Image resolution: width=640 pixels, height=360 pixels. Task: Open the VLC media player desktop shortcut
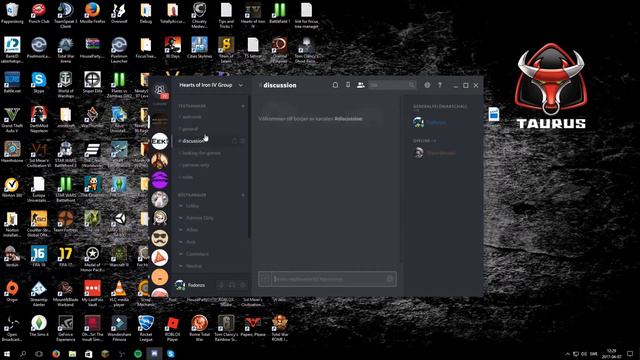pos(119,294)
